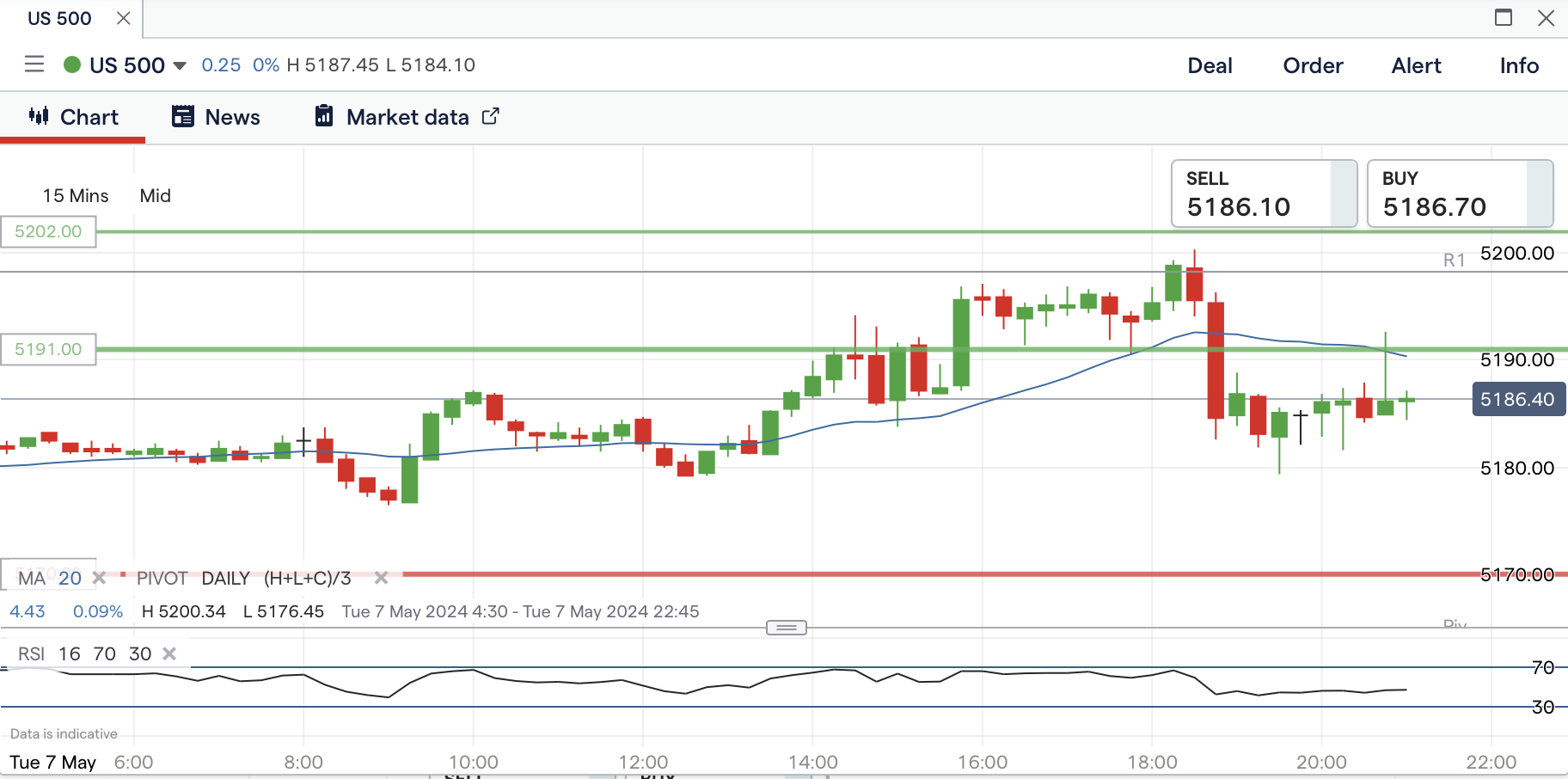Click the current price tag 5186.40
This screenshot has width=1568, height=779.
[x=1517, y=399]
